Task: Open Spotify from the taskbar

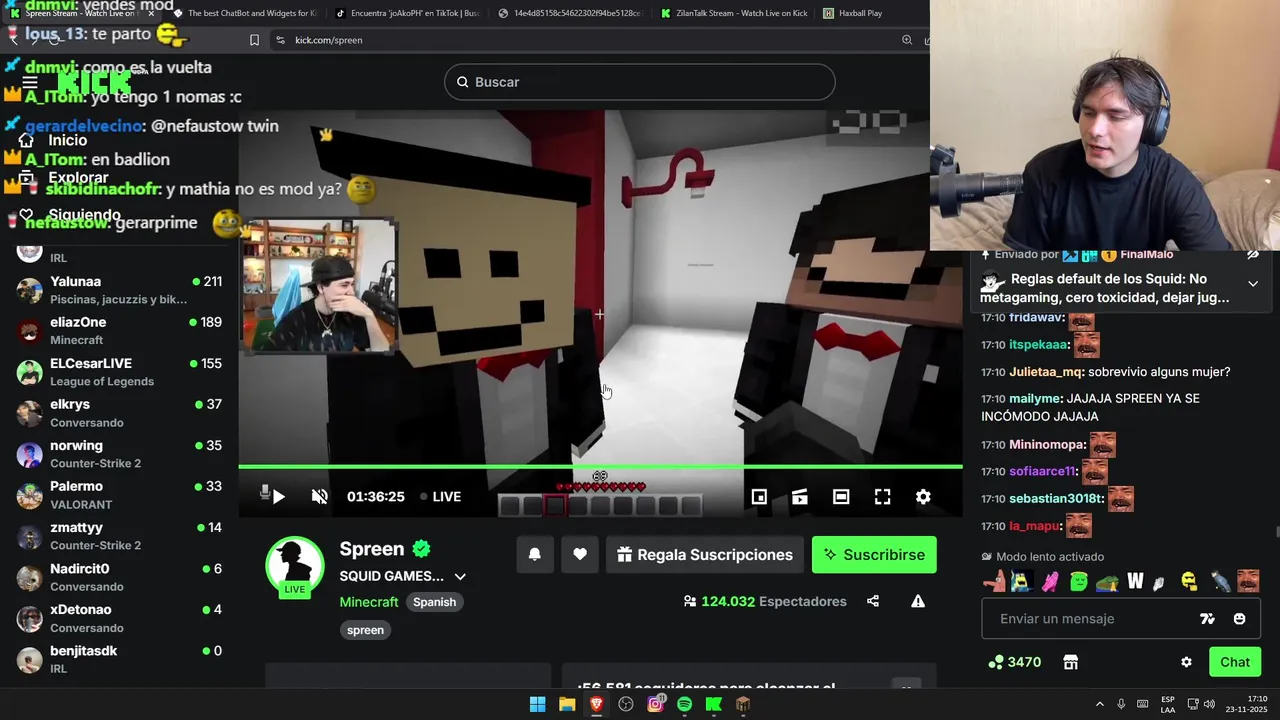Action: pyautogui.click(x=684, y=704)
